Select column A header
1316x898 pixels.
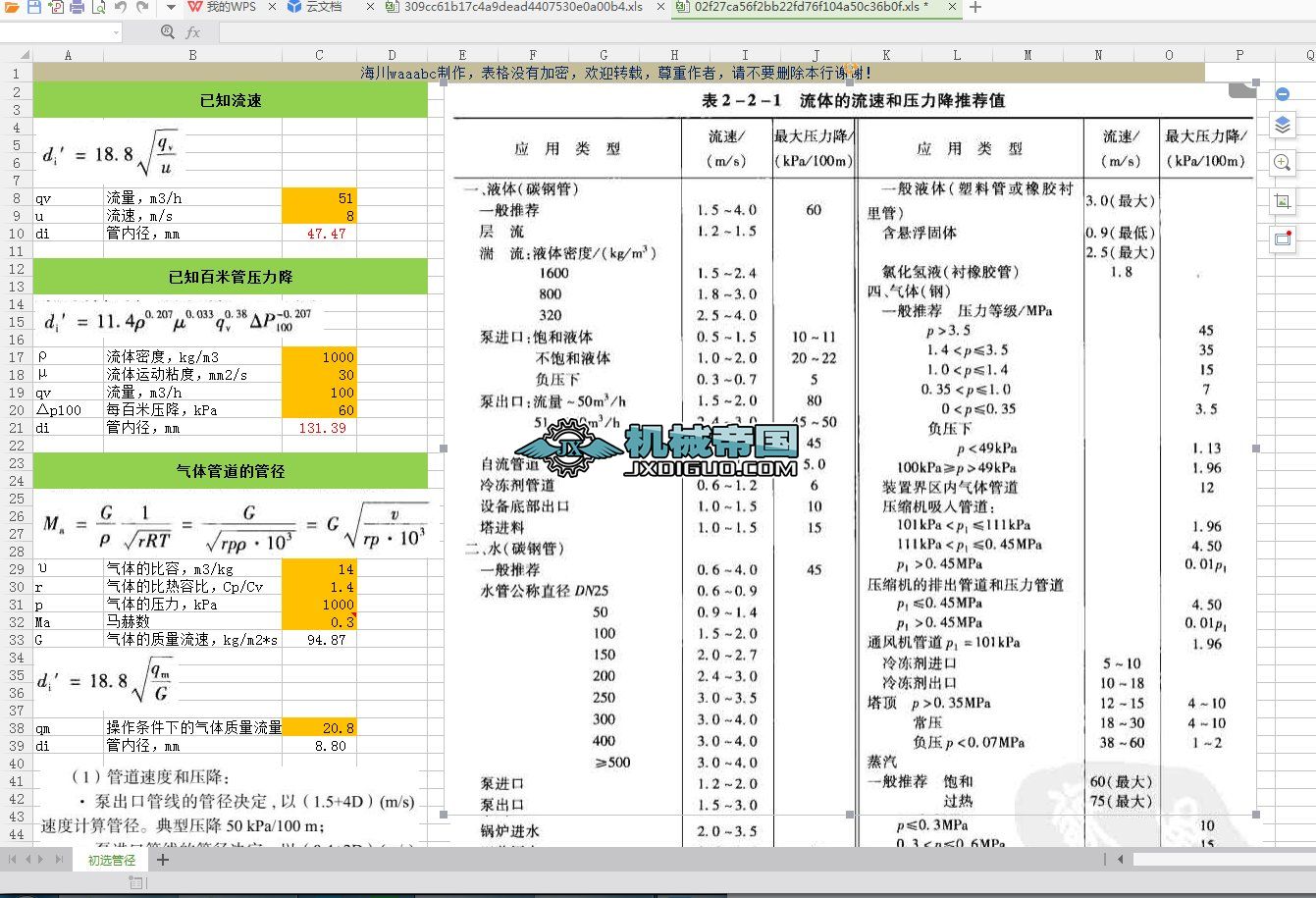click(68, 56)
